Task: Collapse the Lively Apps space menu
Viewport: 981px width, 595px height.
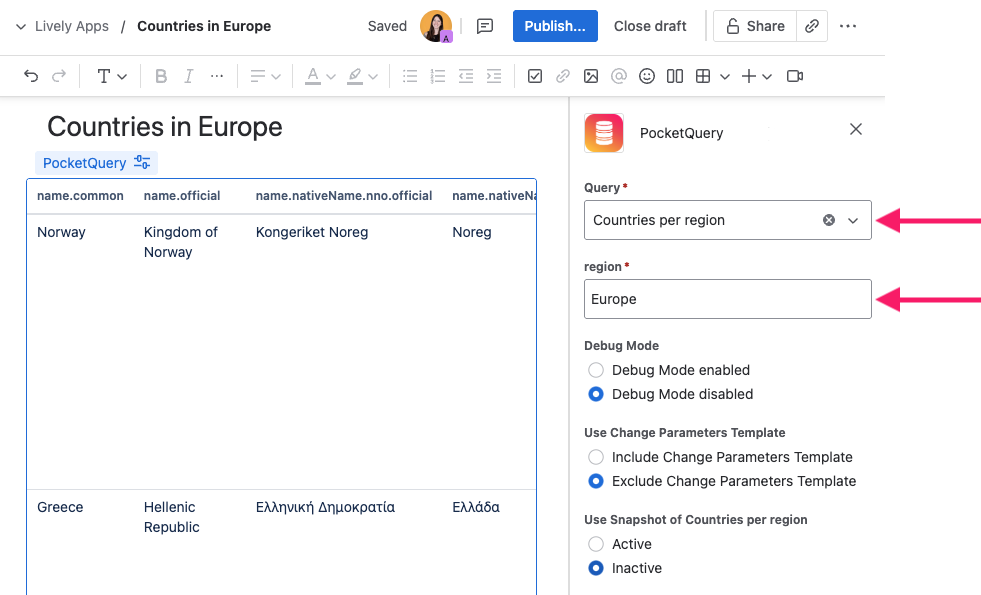Action: coord(20,26)
